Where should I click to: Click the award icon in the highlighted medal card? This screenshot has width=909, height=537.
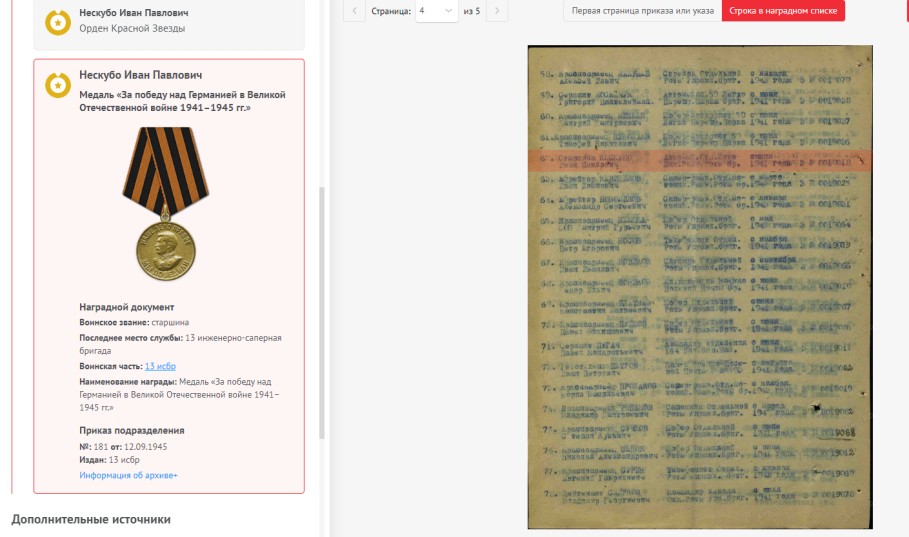coord(58,86)
